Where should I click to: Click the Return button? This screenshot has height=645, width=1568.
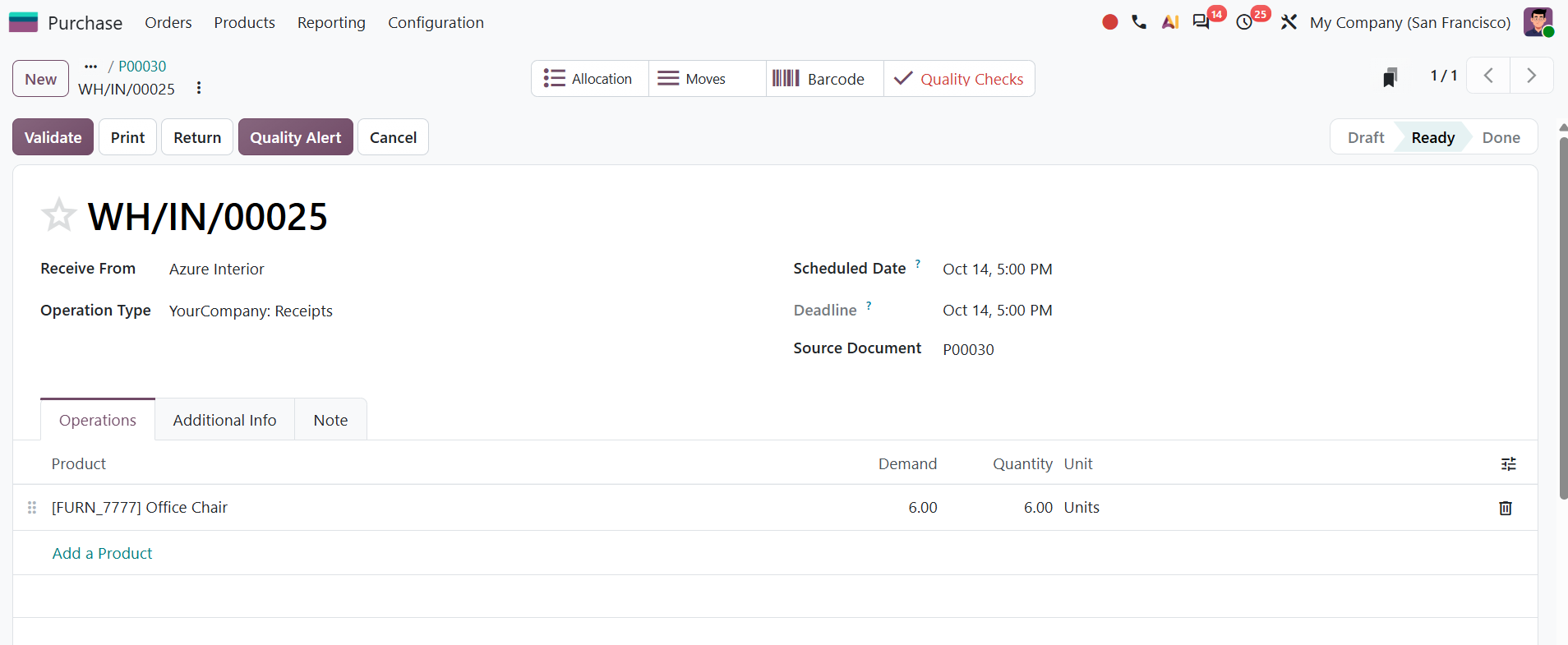point(197,137)
